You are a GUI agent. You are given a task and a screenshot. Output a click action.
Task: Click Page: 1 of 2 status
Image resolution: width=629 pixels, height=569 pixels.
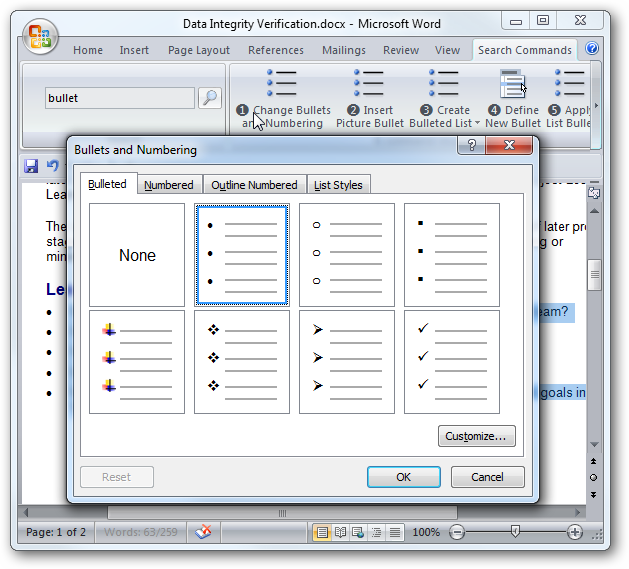[56, 532]
